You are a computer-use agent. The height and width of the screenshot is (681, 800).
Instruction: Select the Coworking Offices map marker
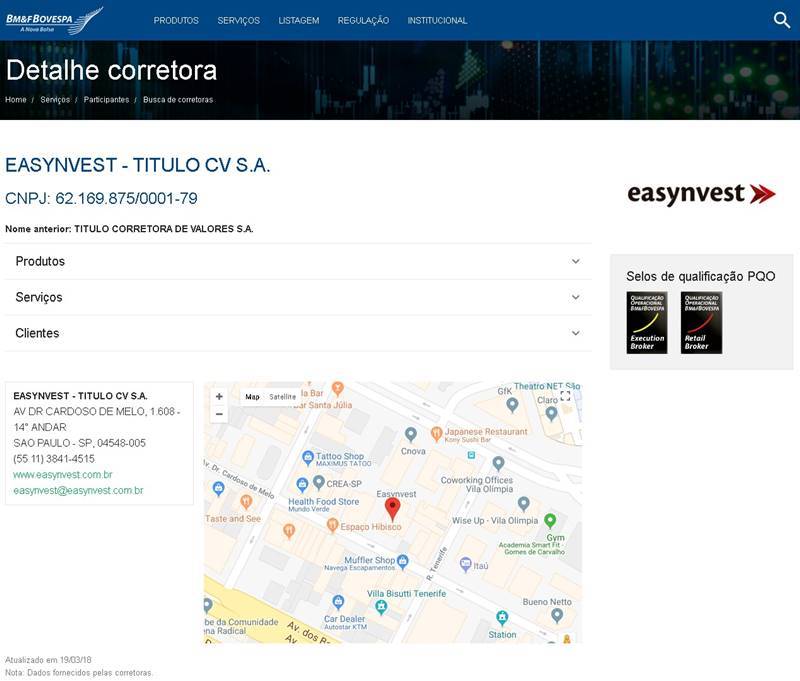(498, 464)
